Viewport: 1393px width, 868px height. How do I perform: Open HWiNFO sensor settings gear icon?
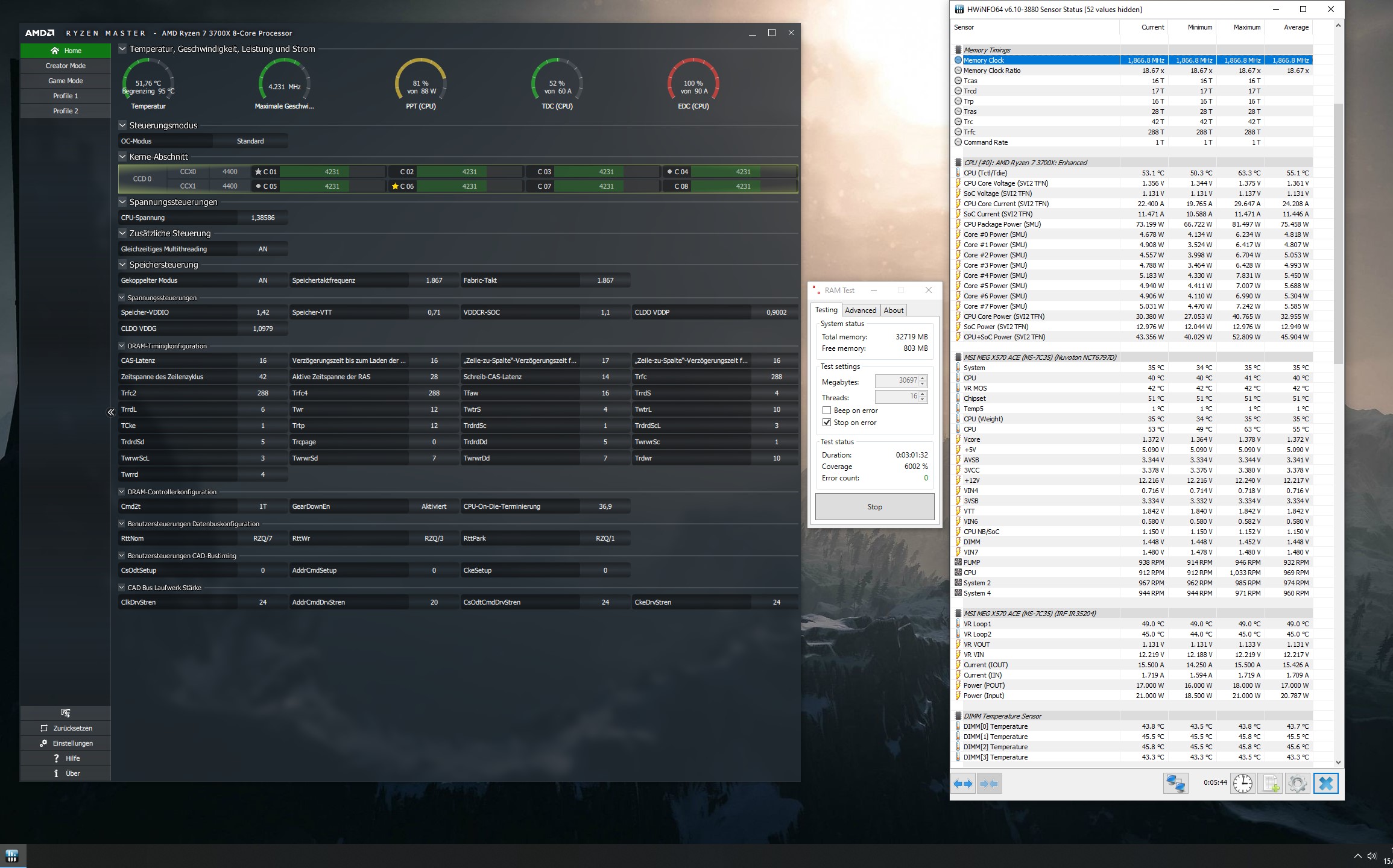[1297, 783]
